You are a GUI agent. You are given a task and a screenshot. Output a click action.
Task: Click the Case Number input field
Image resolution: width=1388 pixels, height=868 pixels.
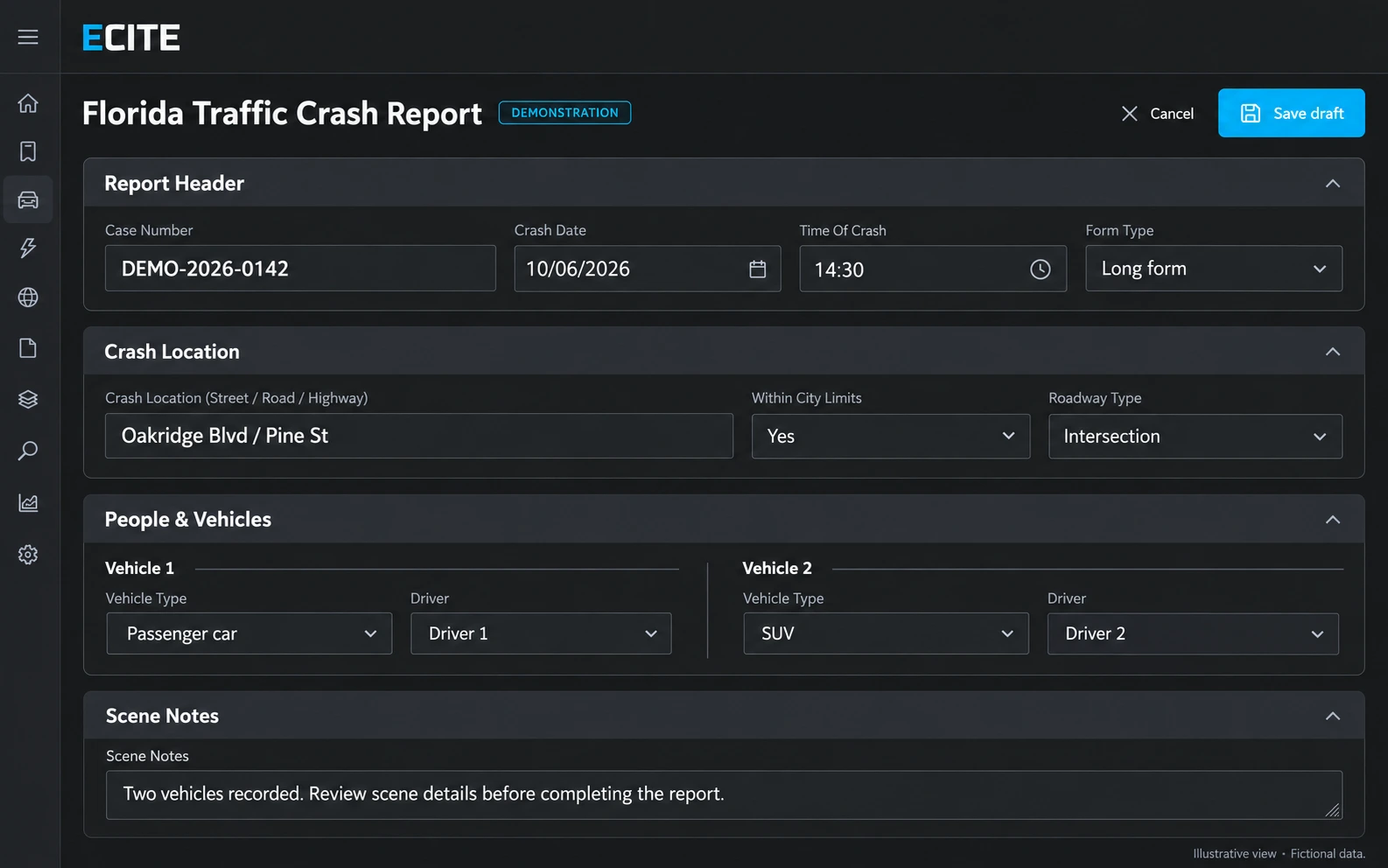click(x=300, y=268)
